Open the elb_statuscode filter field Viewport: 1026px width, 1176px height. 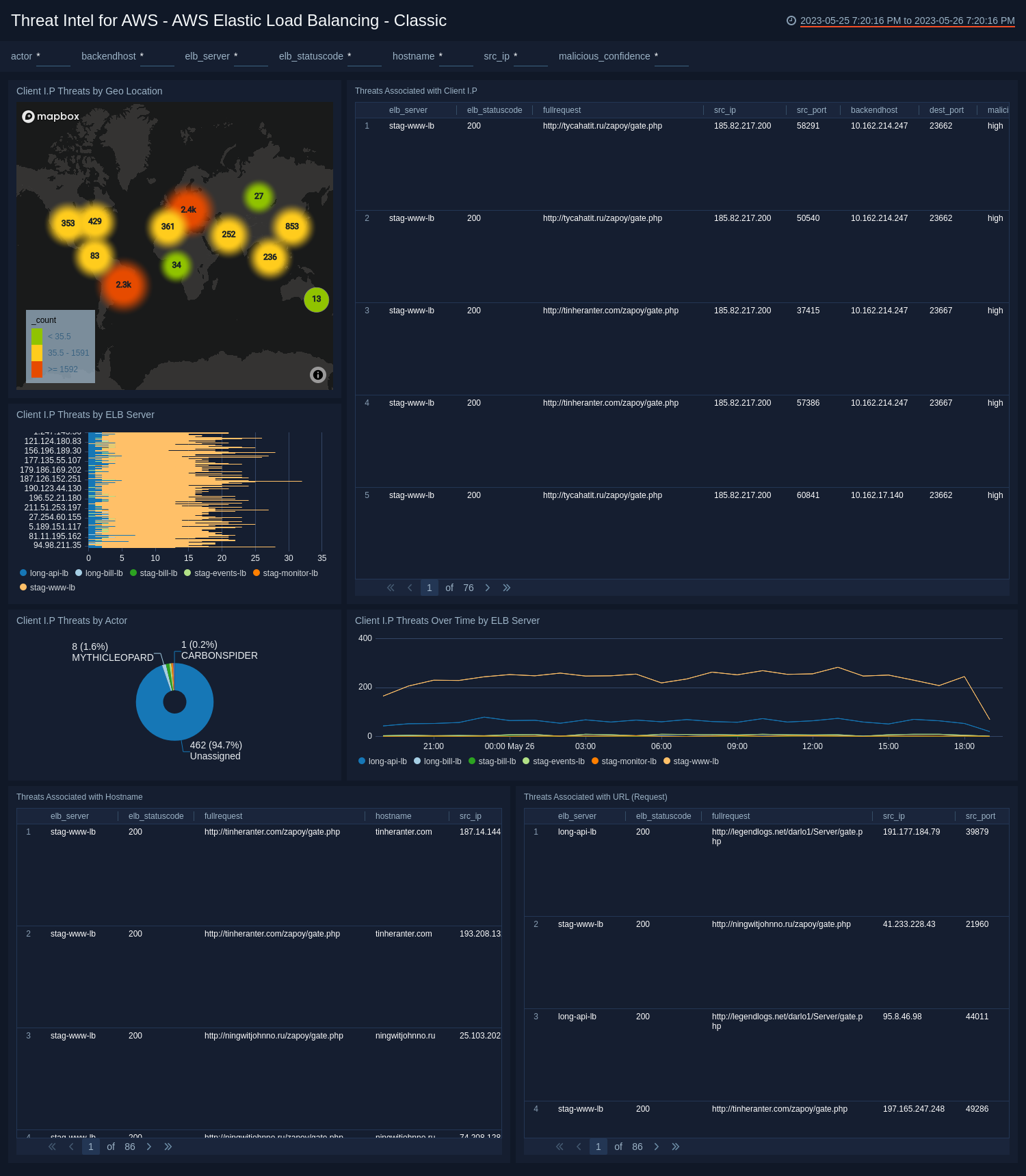(x=365, y=57)
